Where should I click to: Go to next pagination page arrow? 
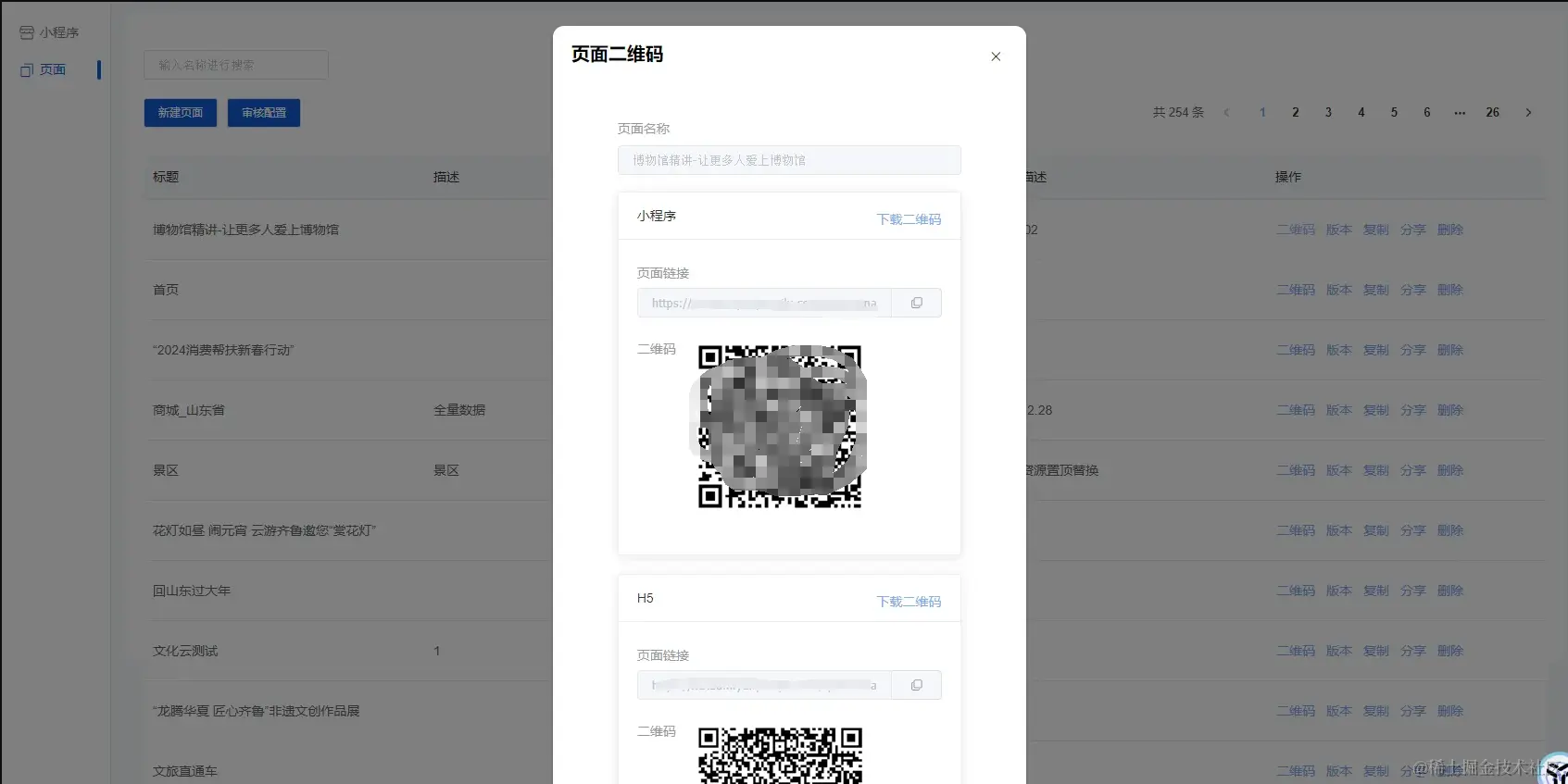[x=1528, y=112]
